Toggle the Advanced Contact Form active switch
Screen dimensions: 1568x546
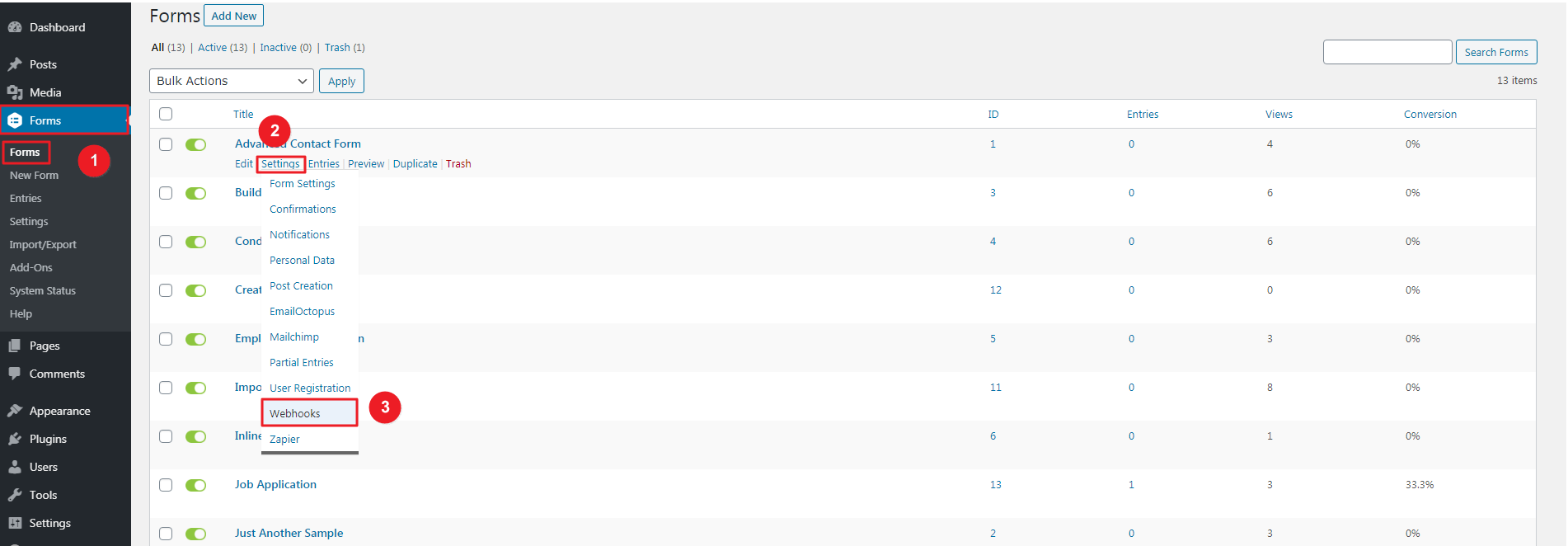click(x=195, y=144)
